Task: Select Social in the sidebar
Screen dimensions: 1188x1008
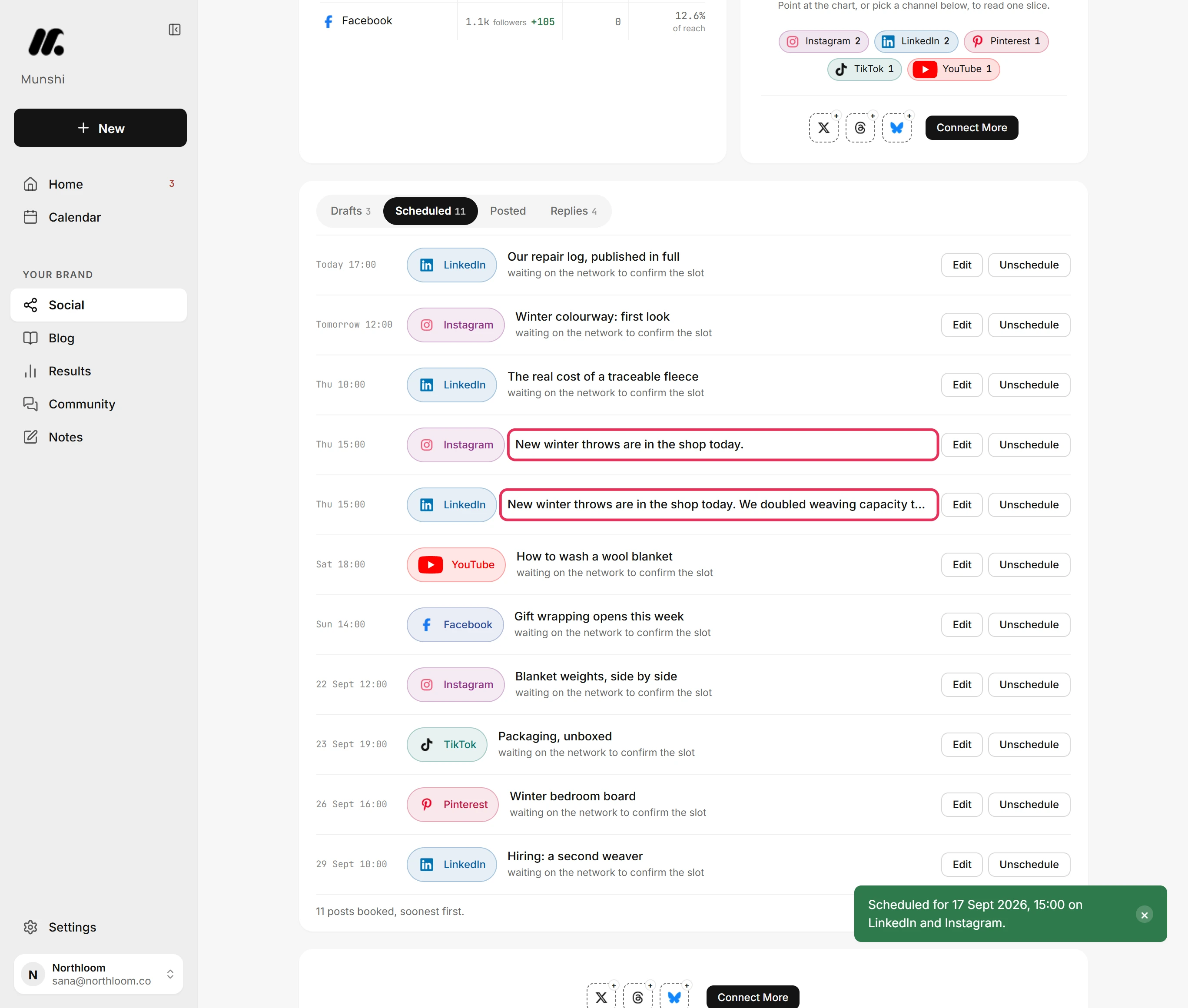Action: coord(98,305)
